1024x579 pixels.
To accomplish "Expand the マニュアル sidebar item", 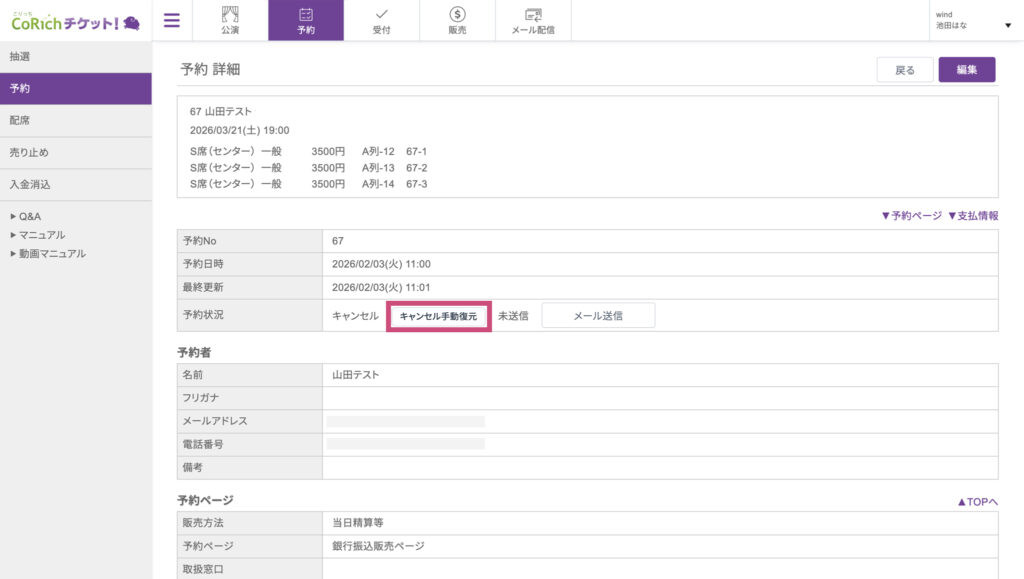I will point(42,235).
